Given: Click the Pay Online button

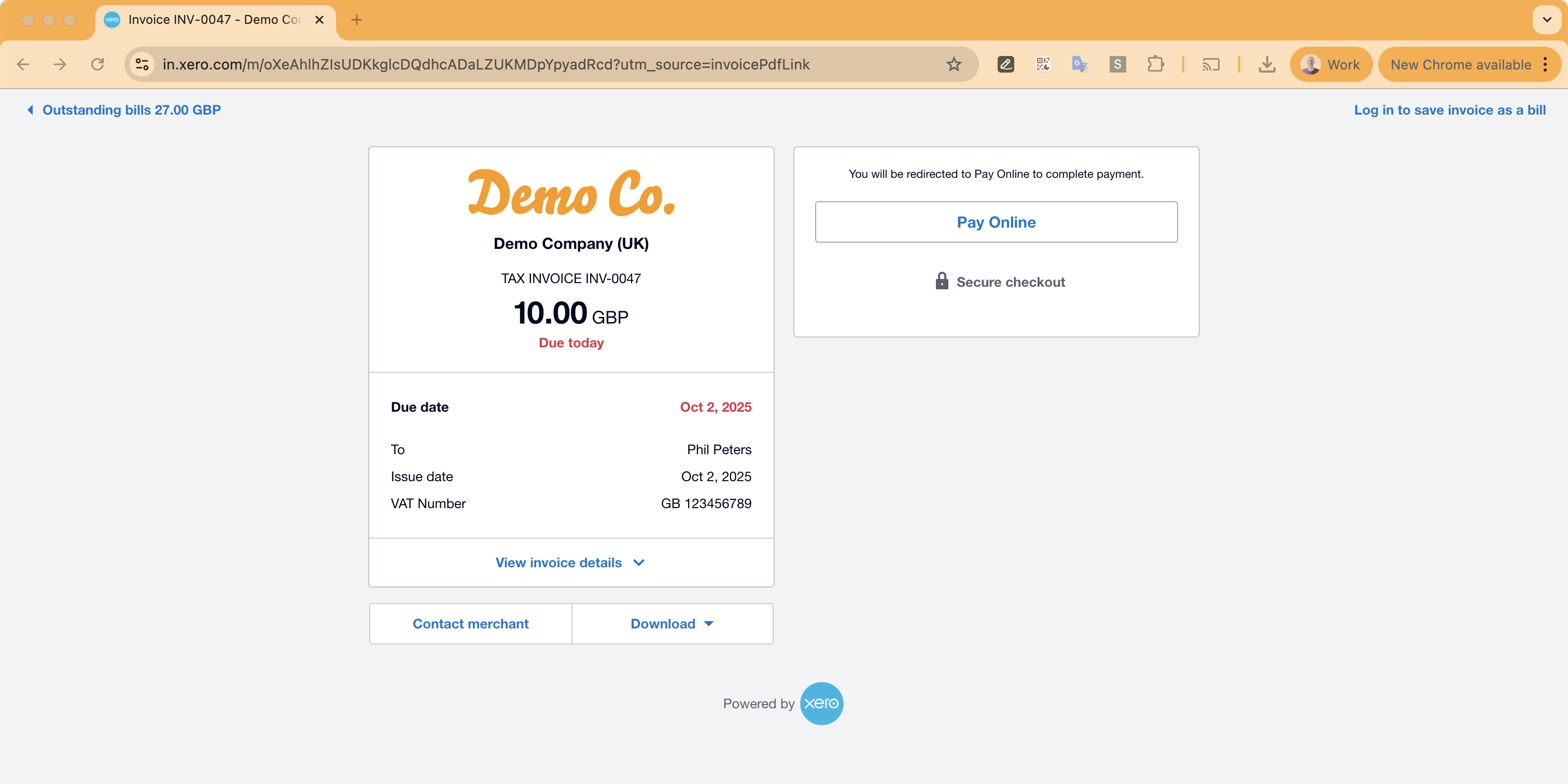Looking at the screenshot, I should click(x=996, y=222).
